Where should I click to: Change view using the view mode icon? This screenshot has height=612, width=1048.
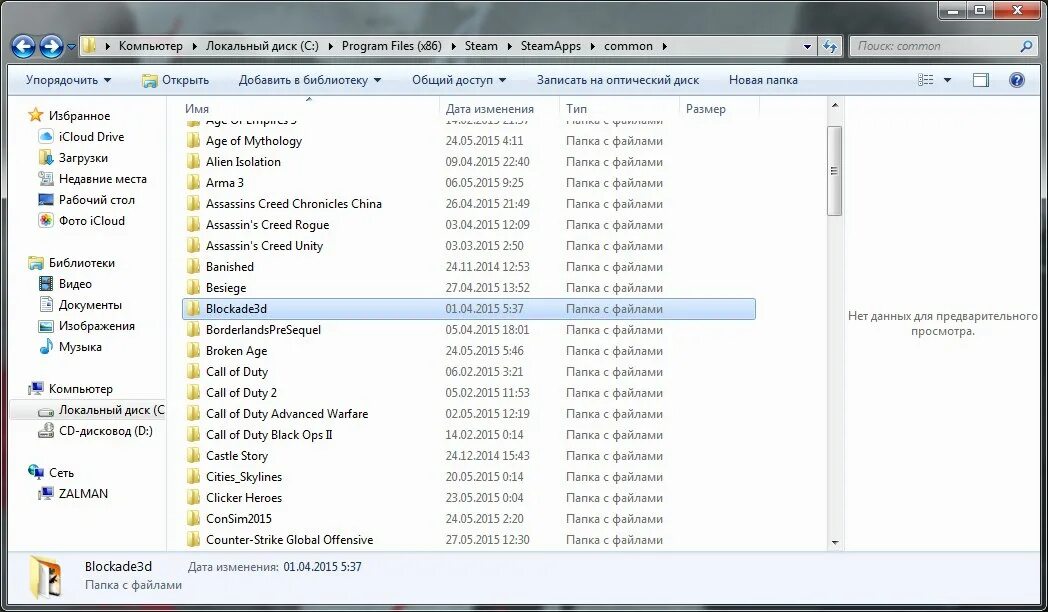pos(926,80)
